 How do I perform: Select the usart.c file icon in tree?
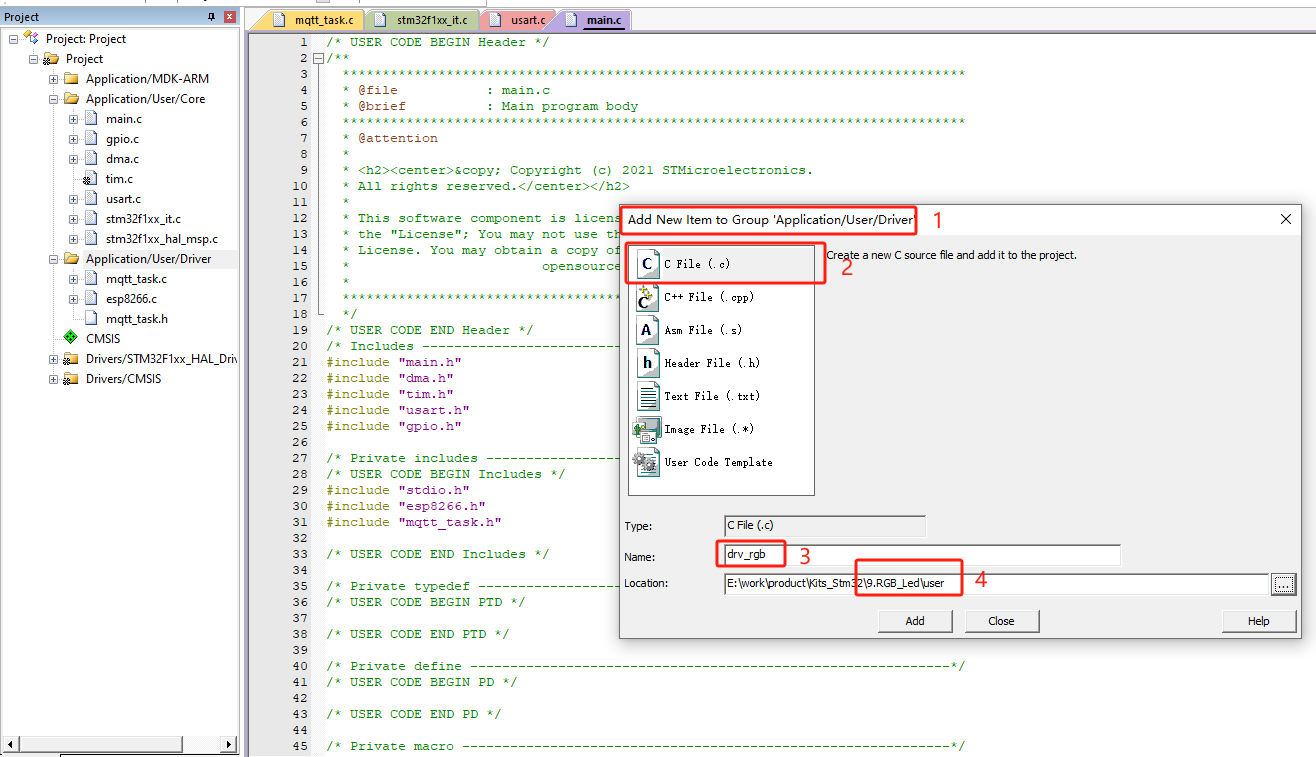[x=91, y=199]
